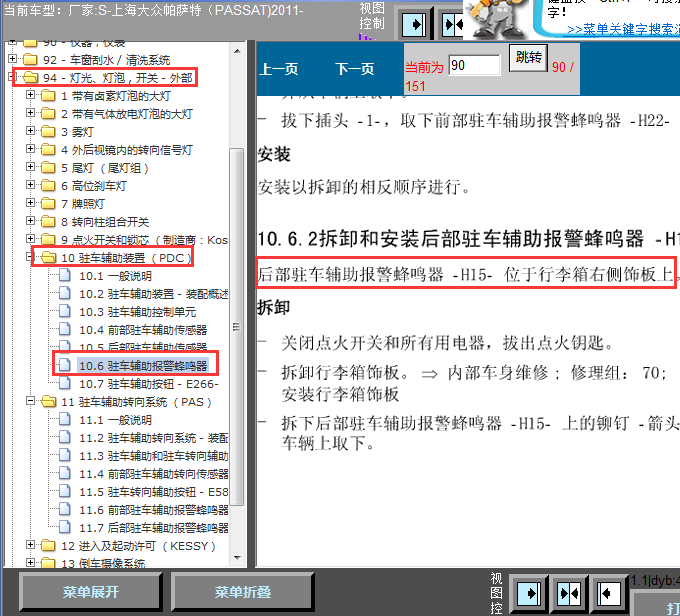Screen dimensions: 680x616
Task: Click tree scrollbar down arrow
Action: (237, 558)
